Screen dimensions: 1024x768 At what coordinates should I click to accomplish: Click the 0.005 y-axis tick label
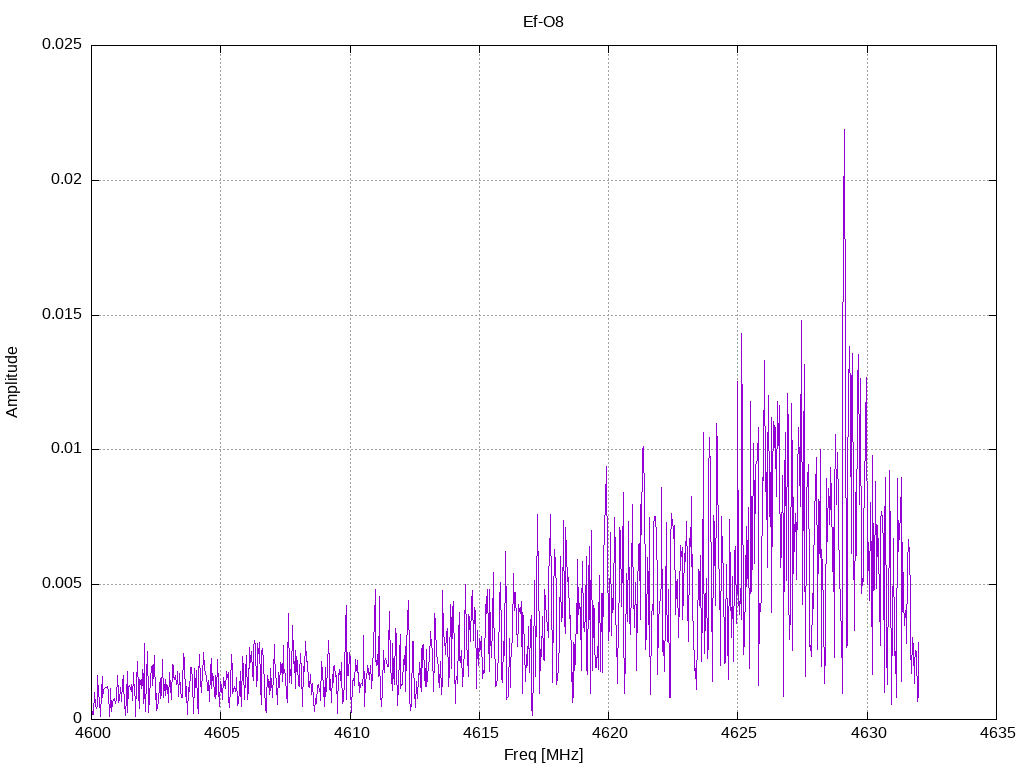[x=62, y=583]
